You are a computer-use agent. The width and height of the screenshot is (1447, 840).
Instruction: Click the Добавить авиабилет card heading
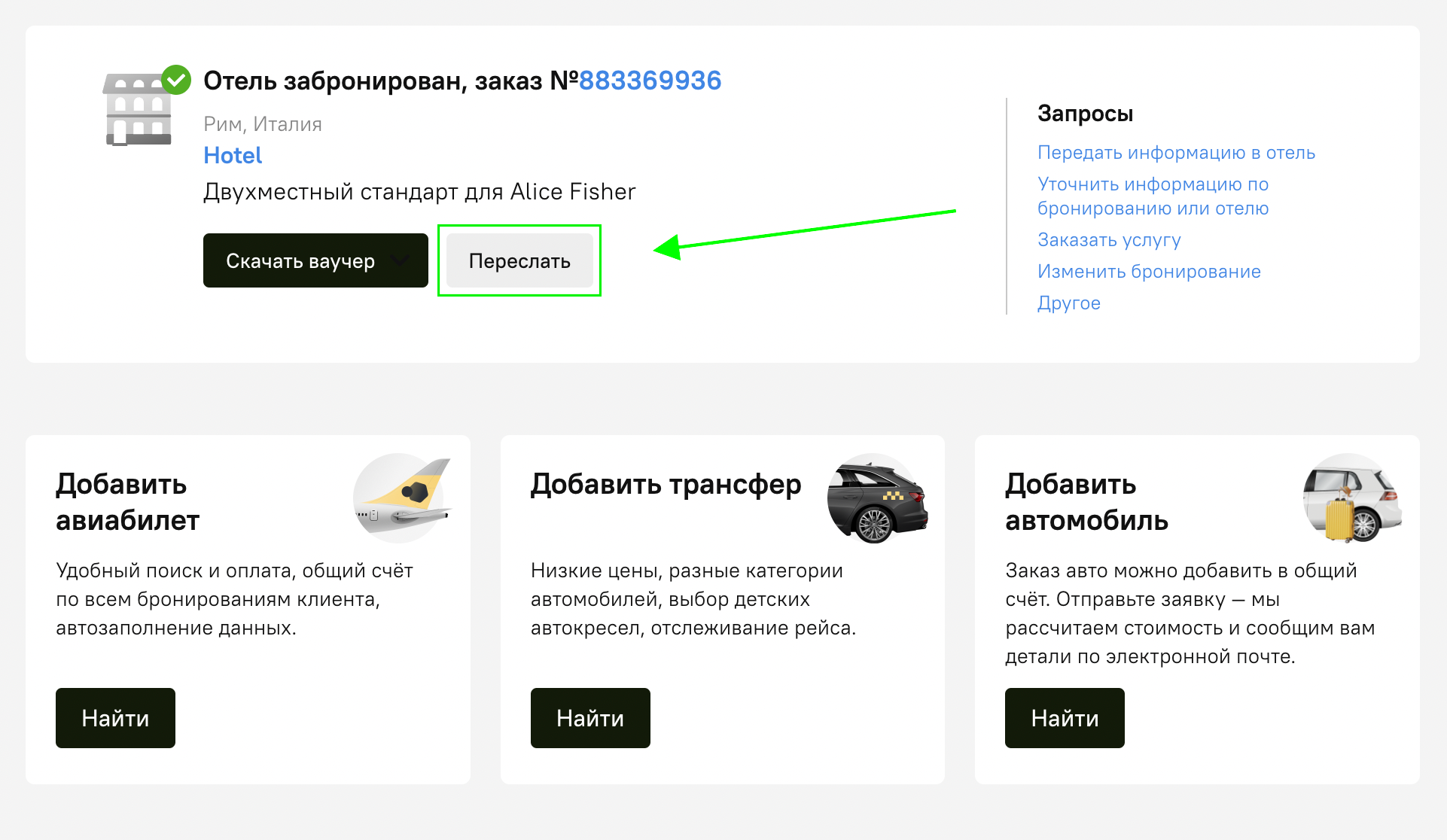pyautogui.click(x=128, y=502)
